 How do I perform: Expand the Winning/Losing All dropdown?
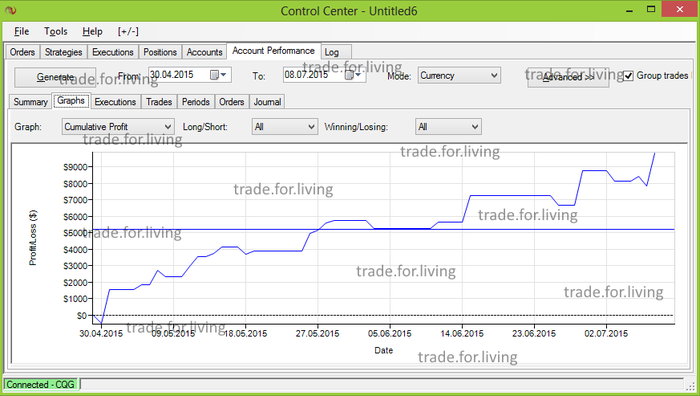coord(448,127)
